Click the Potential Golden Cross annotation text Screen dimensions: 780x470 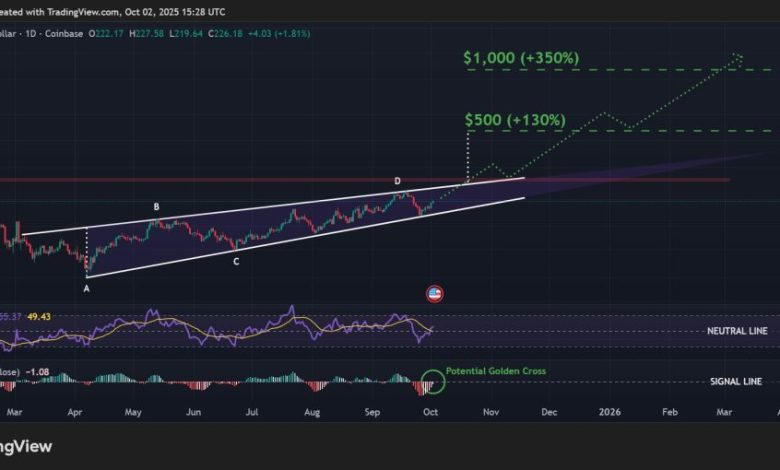(x=496, y=371)
